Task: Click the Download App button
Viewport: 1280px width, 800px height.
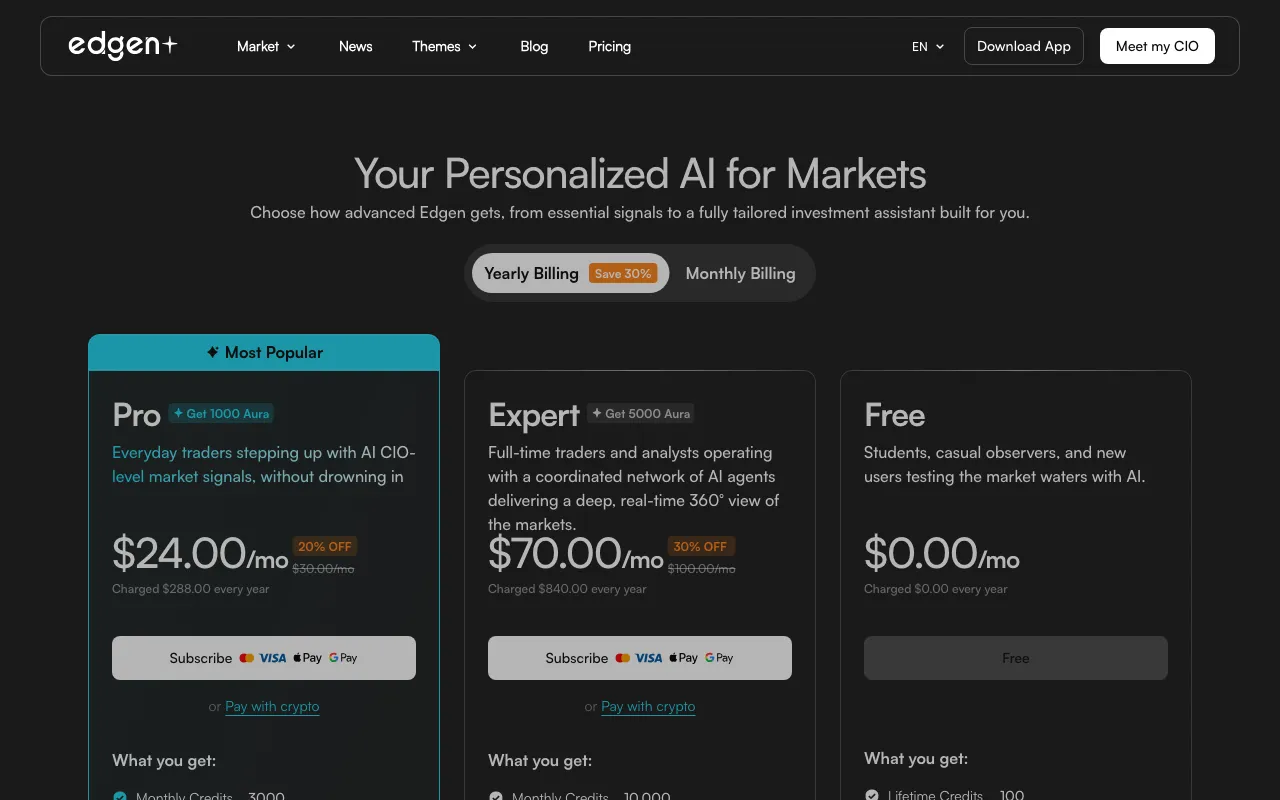Action: [1023, 46]
